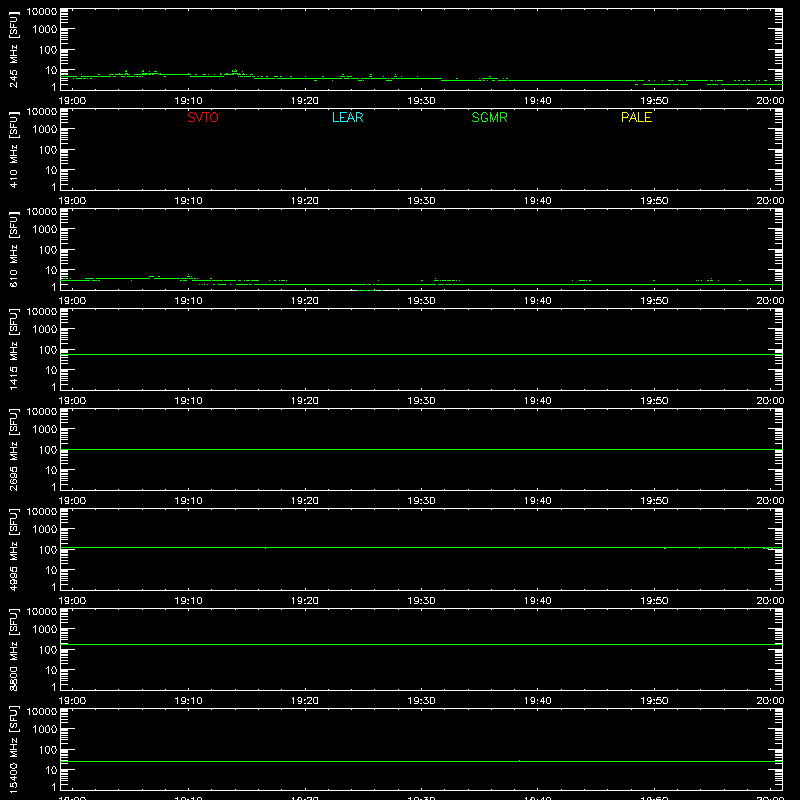Click the 410 MHz [SFU] axis label
The height and width of the screenshot is (800, 800).
click(x=14, y=150)
